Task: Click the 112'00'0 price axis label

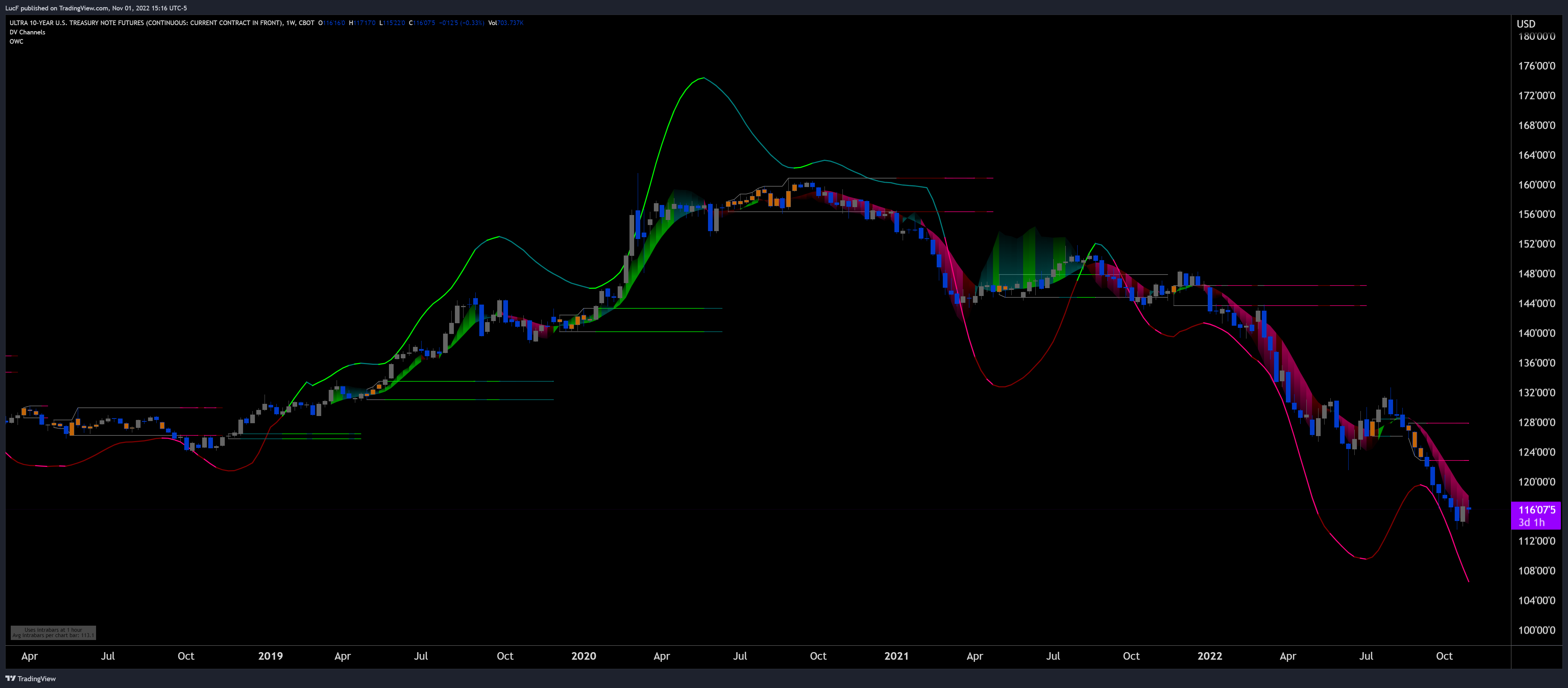Action: coord(1536,541)
